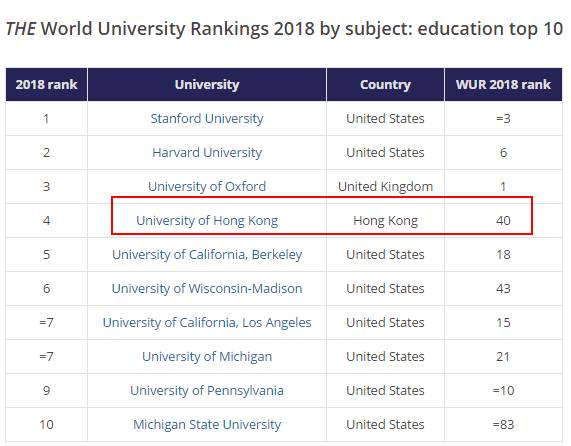This screenshot has height=446, width=571.
Task: Select the rank 10 cell
Action: [46, 425]
